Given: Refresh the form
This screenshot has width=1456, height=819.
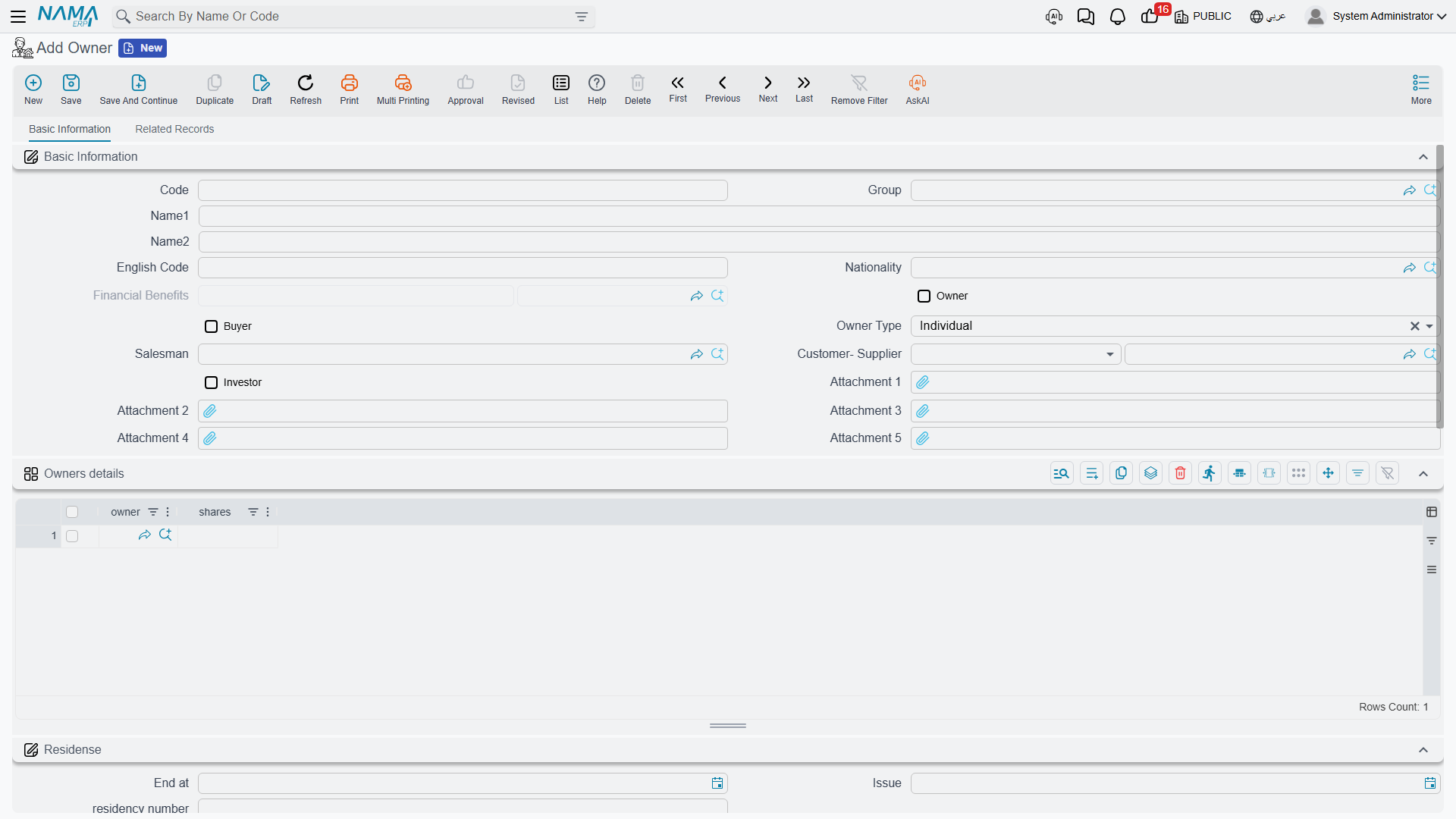Looking at the screenshot, I should click(x=306, y=89).
